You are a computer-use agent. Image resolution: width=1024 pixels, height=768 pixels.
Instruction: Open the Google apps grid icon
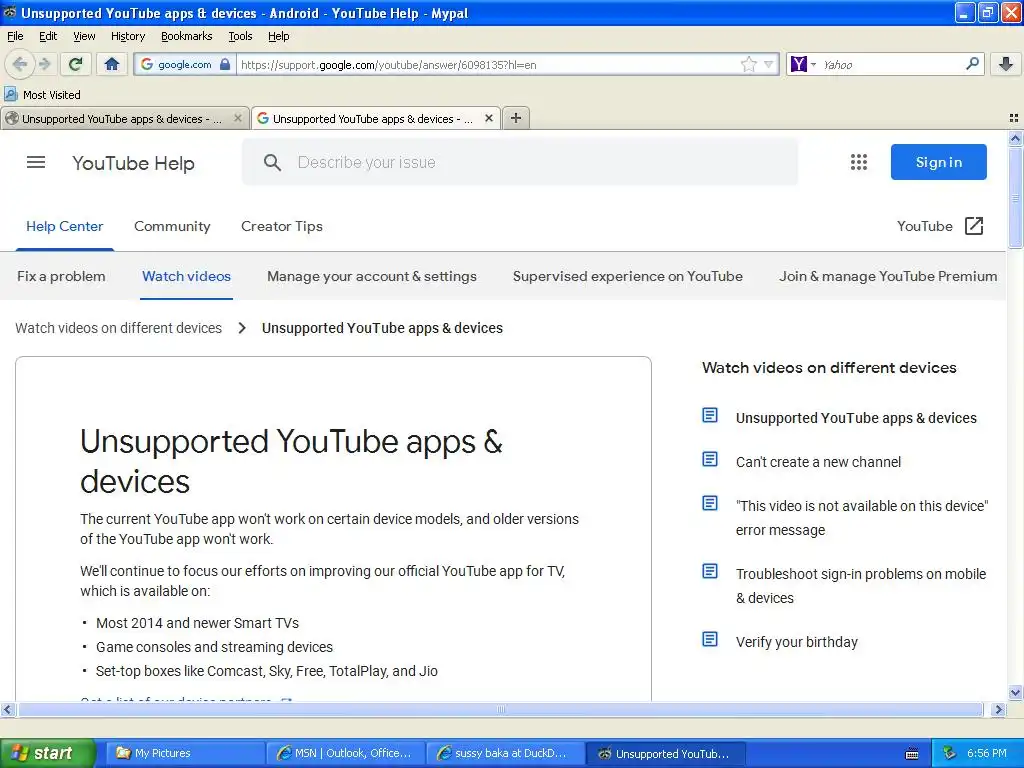point(859,162)
